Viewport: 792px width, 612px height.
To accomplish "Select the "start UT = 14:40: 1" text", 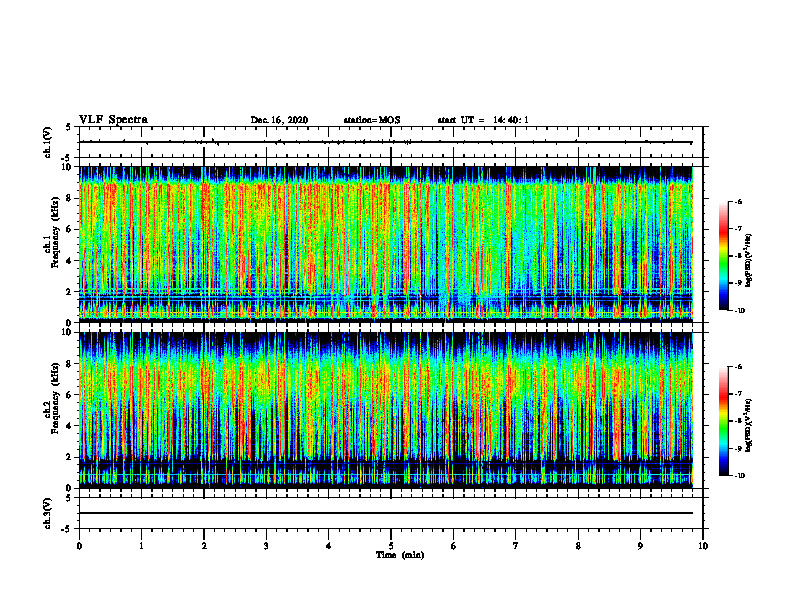I will (483, 120).
